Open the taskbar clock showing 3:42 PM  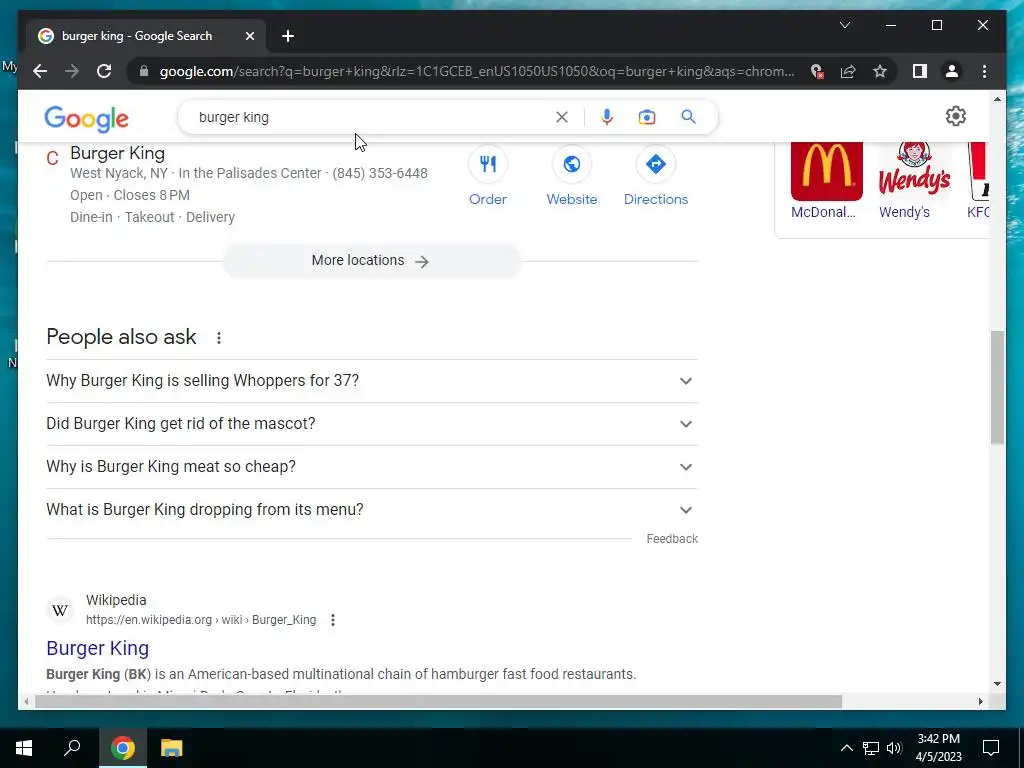pyautogui.click(x=938, y=748)
